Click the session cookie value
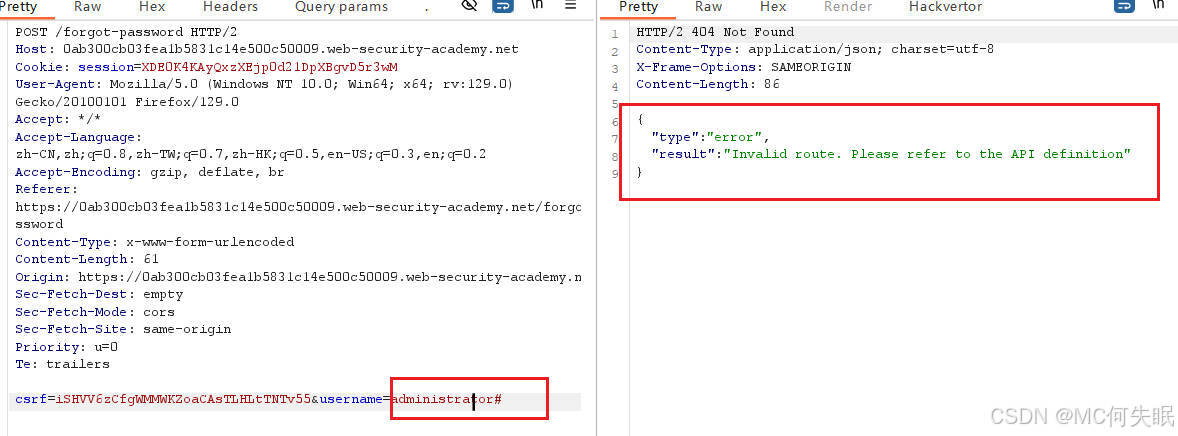The height and width of the screenshot is (436, 1178). [x=270, y=67]
